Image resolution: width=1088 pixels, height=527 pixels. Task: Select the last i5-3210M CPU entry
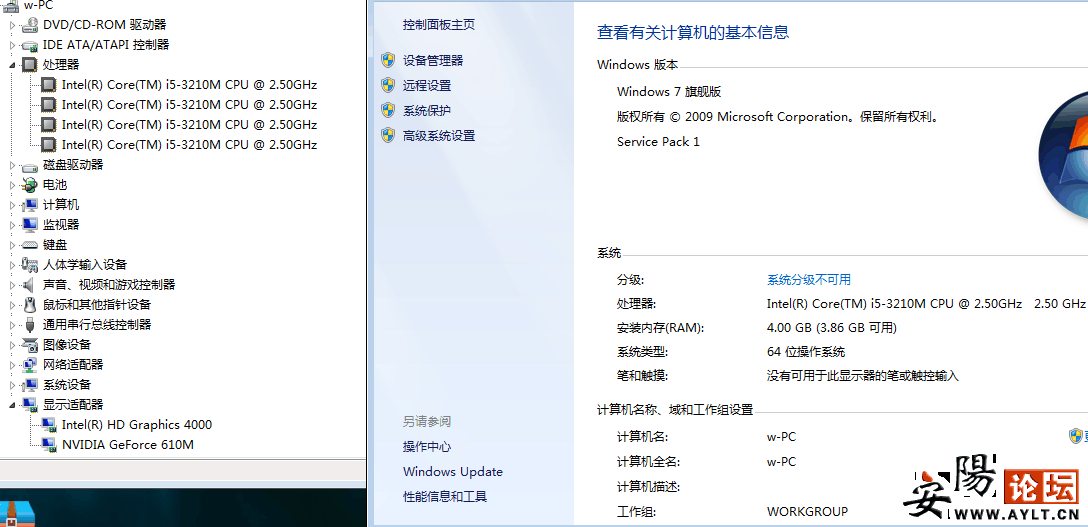(x=189, y=145)
